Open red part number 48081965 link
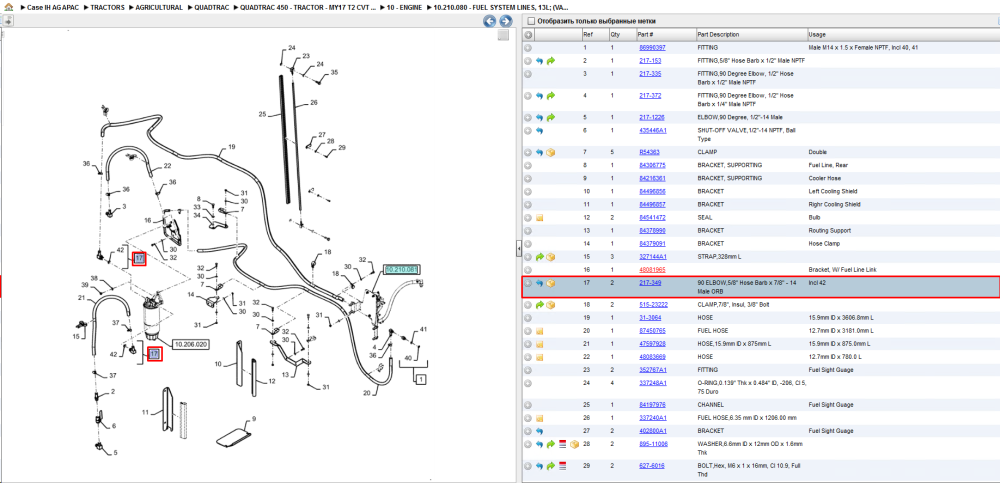Viewport: 1000px width, 483px height. click(x=652, y=270)
